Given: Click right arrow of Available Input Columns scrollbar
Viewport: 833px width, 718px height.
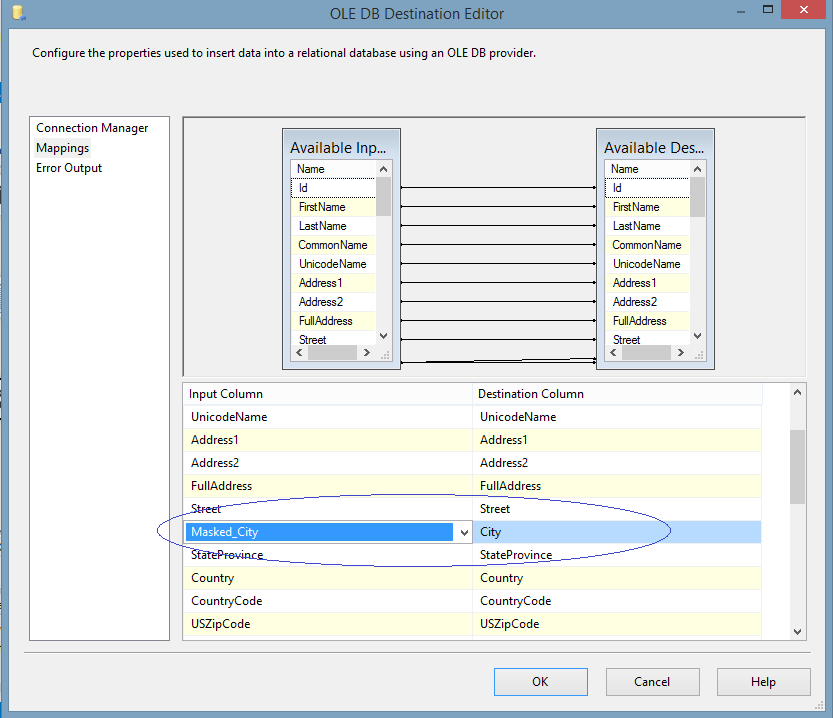Looking at the screenshot, I should click(367, 353).
